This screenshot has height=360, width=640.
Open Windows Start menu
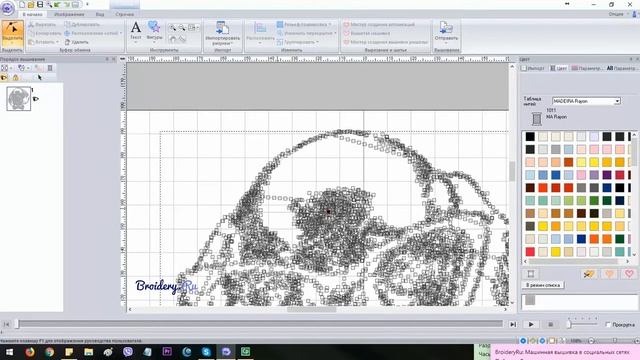[9, 352]
